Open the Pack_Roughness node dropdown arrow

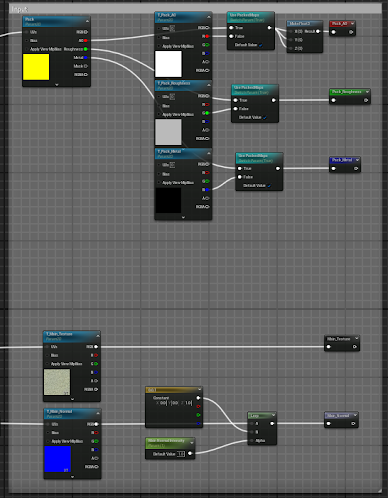coord(367,92)
